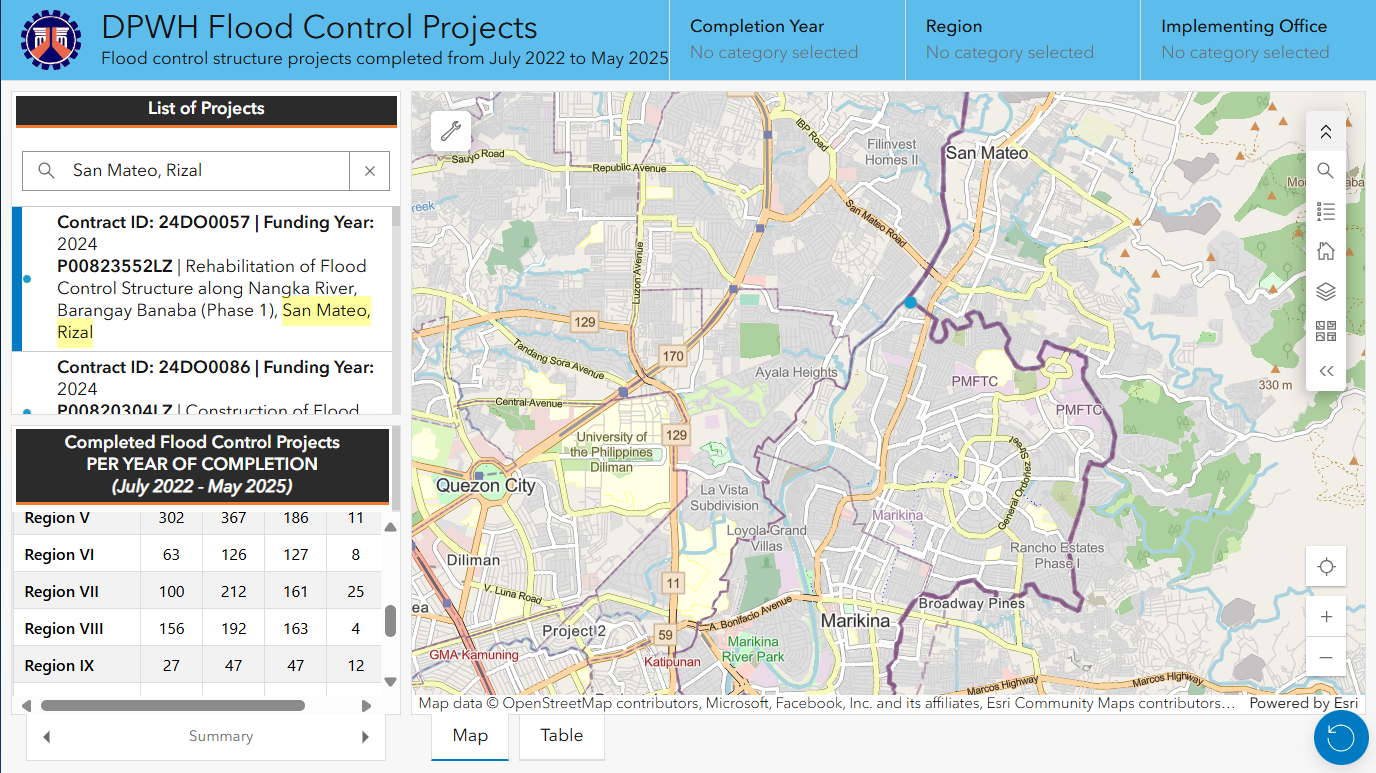
Task: Click the List of Projects header
Action: pyautogui.click(x=206, y=109)
